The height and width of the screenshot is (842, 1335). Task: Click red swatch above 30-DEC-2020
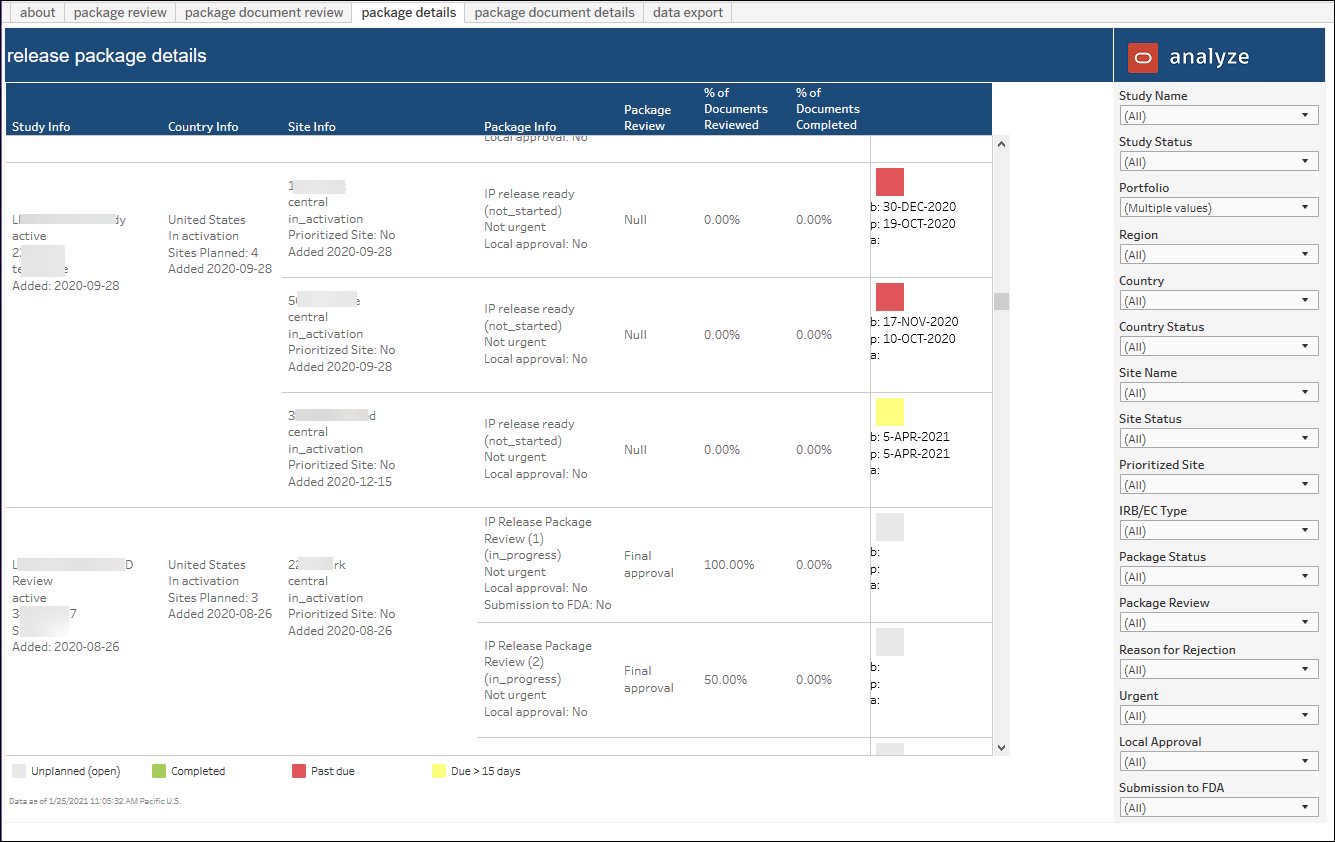pyautogui.click(x=890, y=182)
